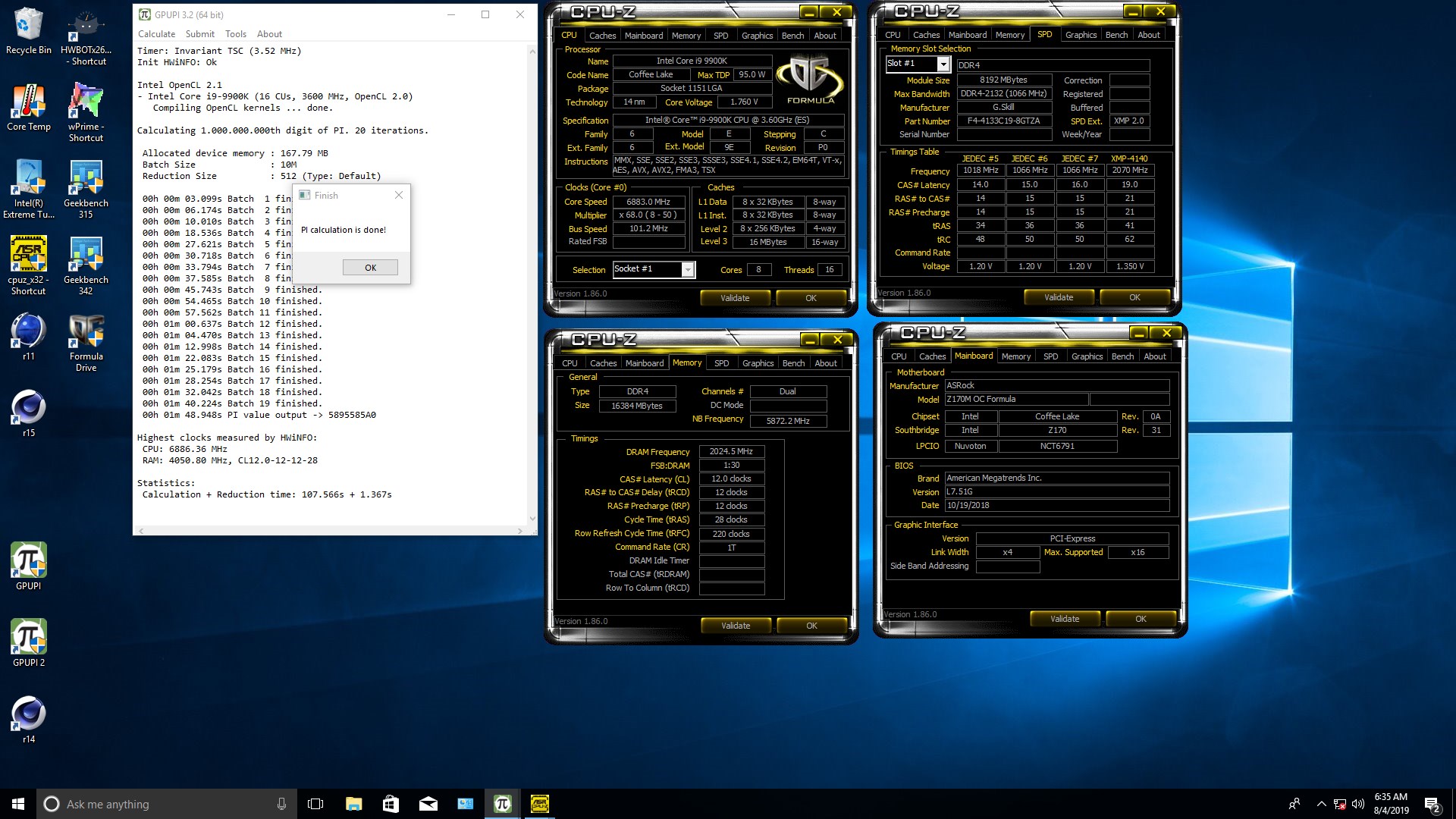Launch GPUPI desktop icon
1456x819 pixels.
[28, 566]
